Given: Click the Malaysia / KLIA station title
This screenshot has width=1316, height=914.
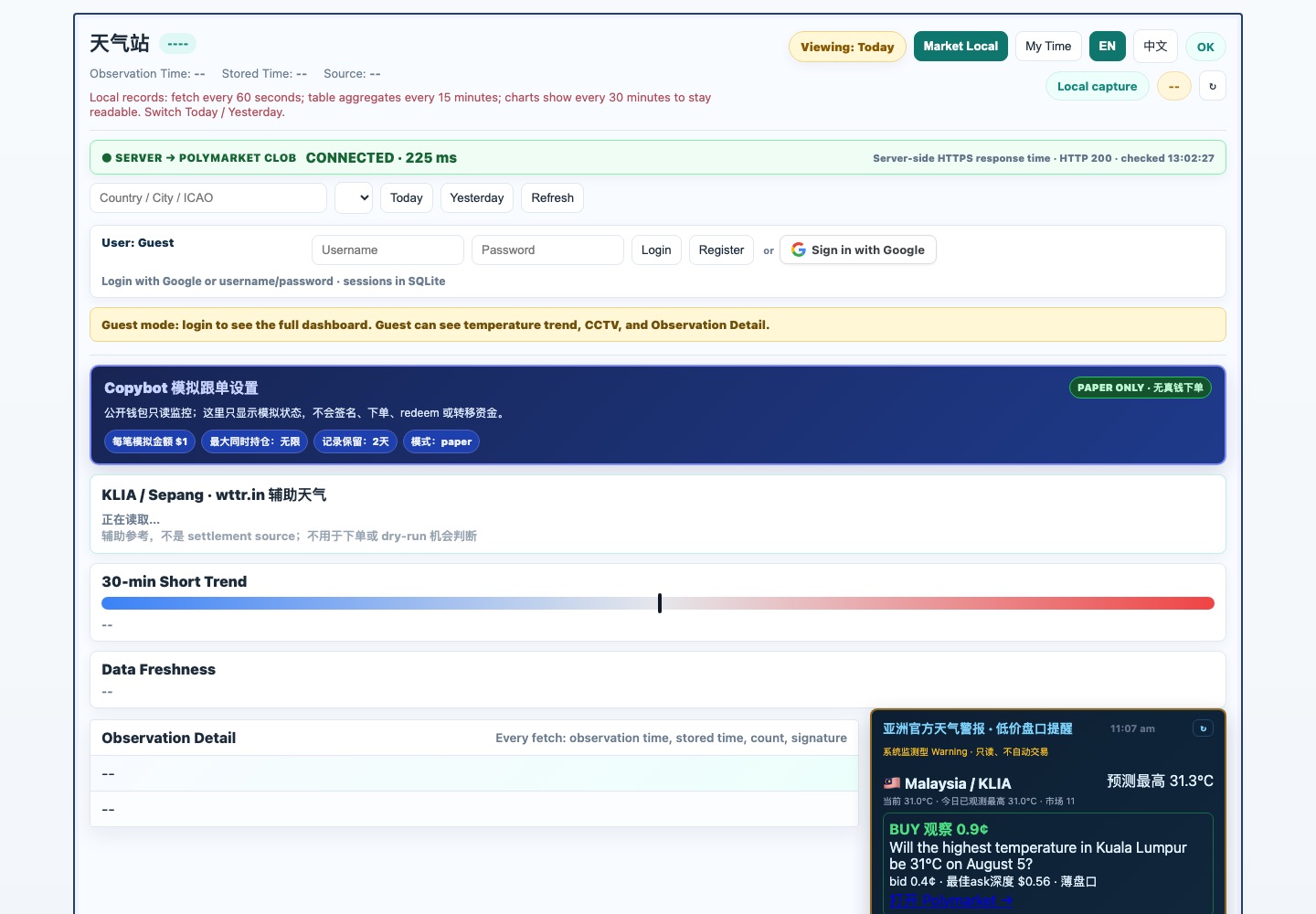Looking at the screenshot, I should (x=958, y=783).
